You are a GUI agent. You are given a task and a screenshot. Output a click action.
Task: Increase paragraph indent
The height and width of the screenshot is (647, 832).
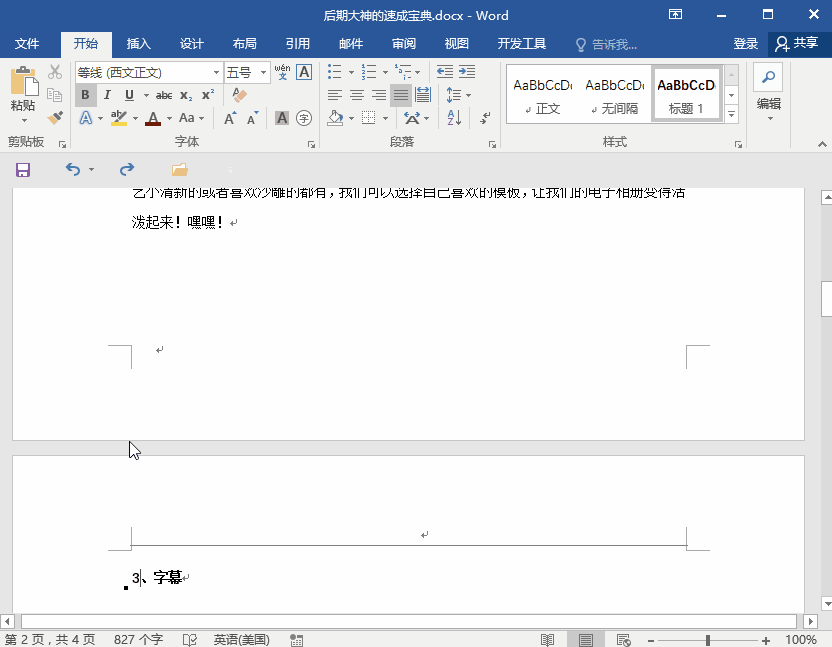[467, 72]
